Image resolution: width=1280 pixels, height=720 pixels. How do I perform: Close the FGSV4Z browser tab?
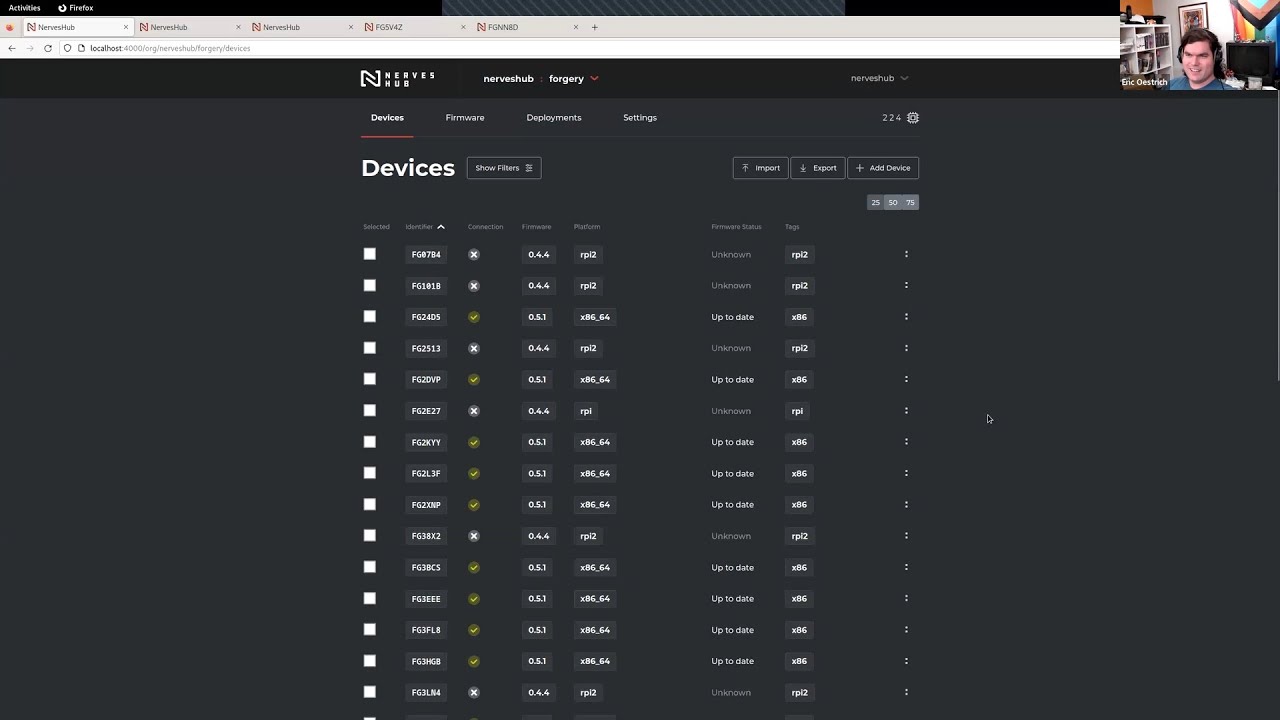(463, 27)
